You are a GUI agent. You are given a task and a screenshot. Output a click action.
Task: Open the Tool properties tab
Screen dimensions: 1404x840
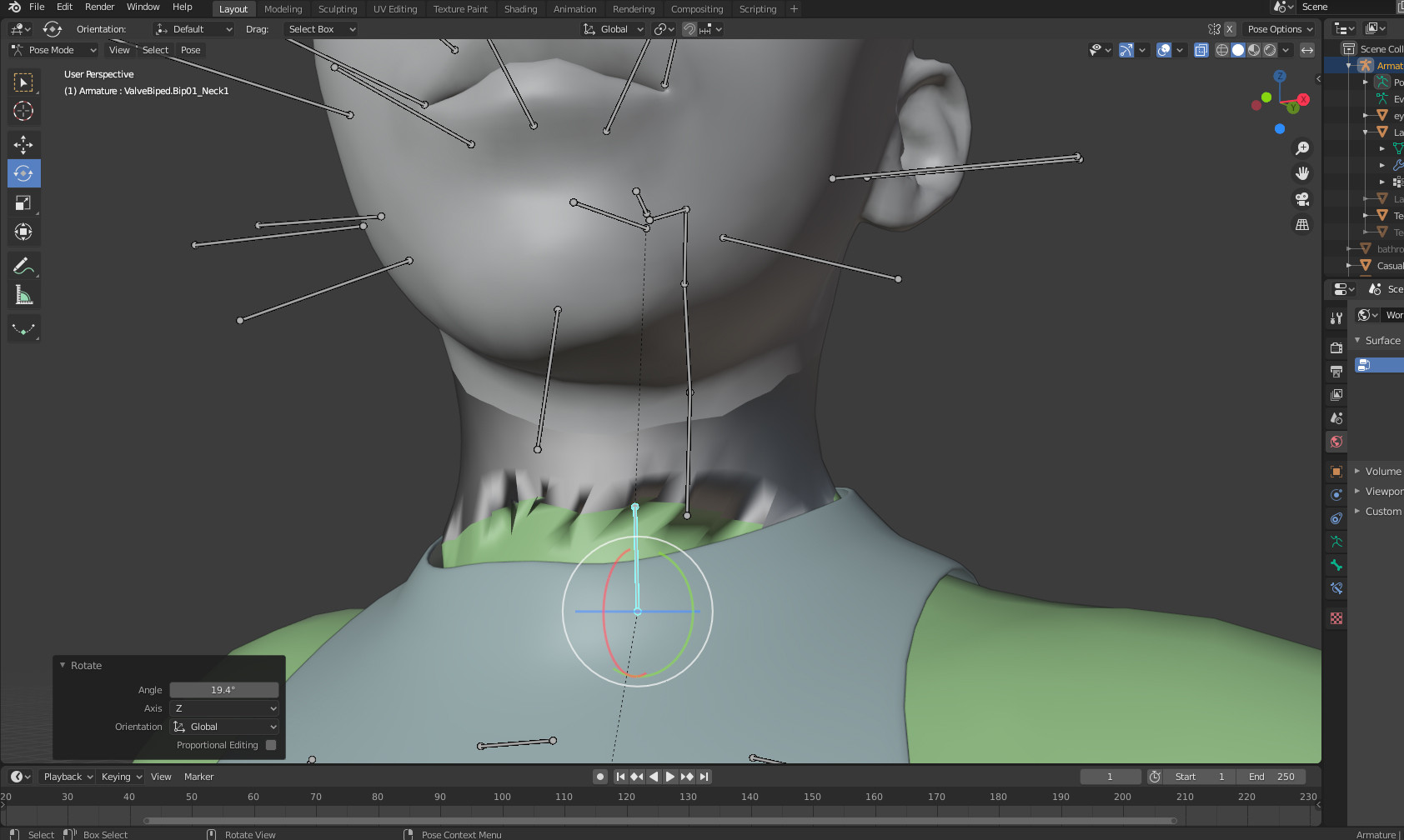click(x=1336, y=317)
